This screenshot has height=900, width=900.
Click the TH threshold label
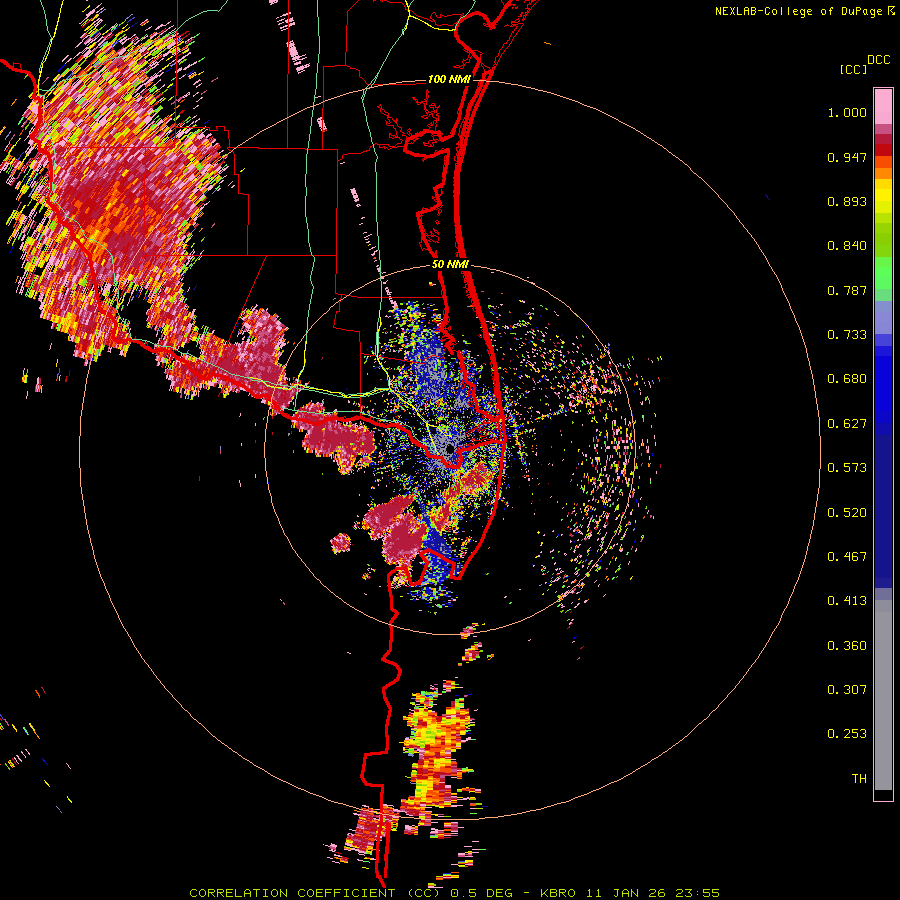tap(859, 779)
